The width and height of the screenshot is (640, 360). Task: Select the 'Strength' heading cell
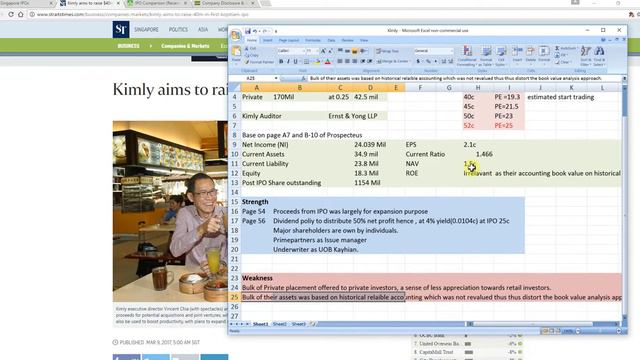point(257,202)
